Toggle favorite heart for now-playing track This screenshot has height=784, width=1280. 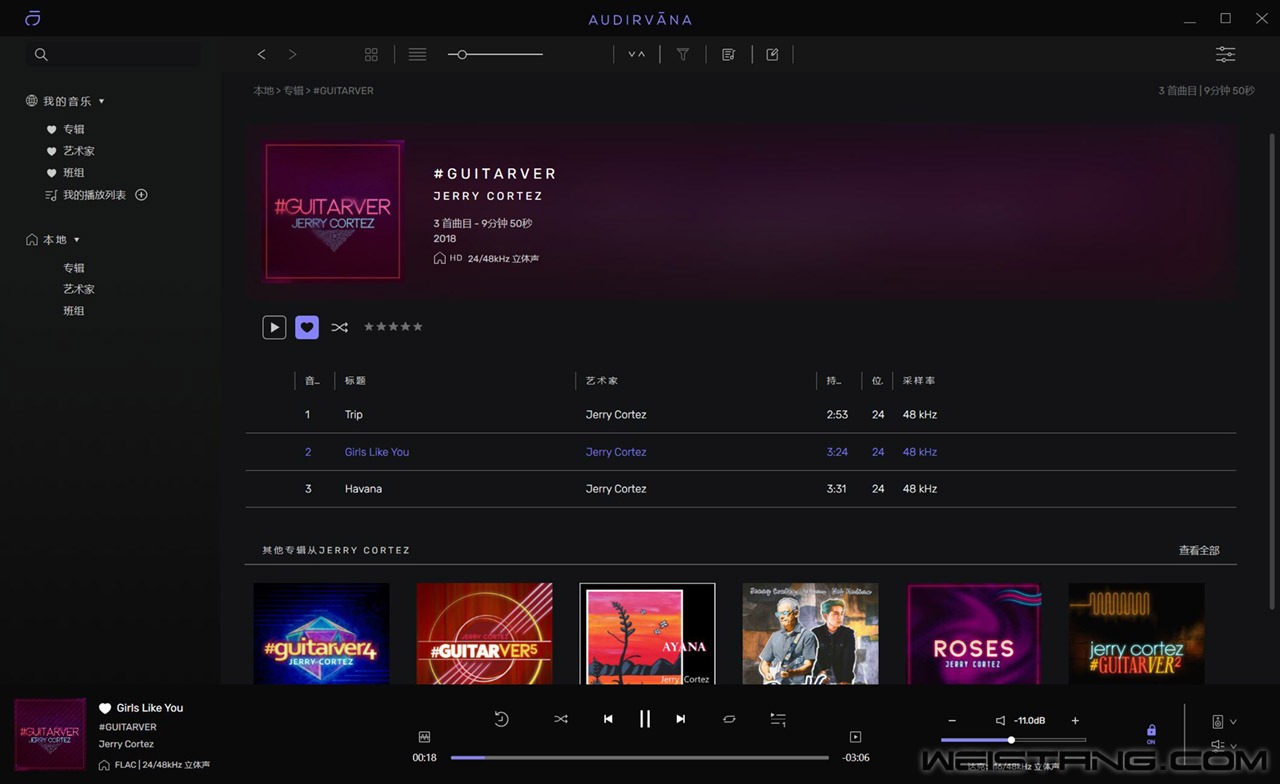[x=105, y=708]
